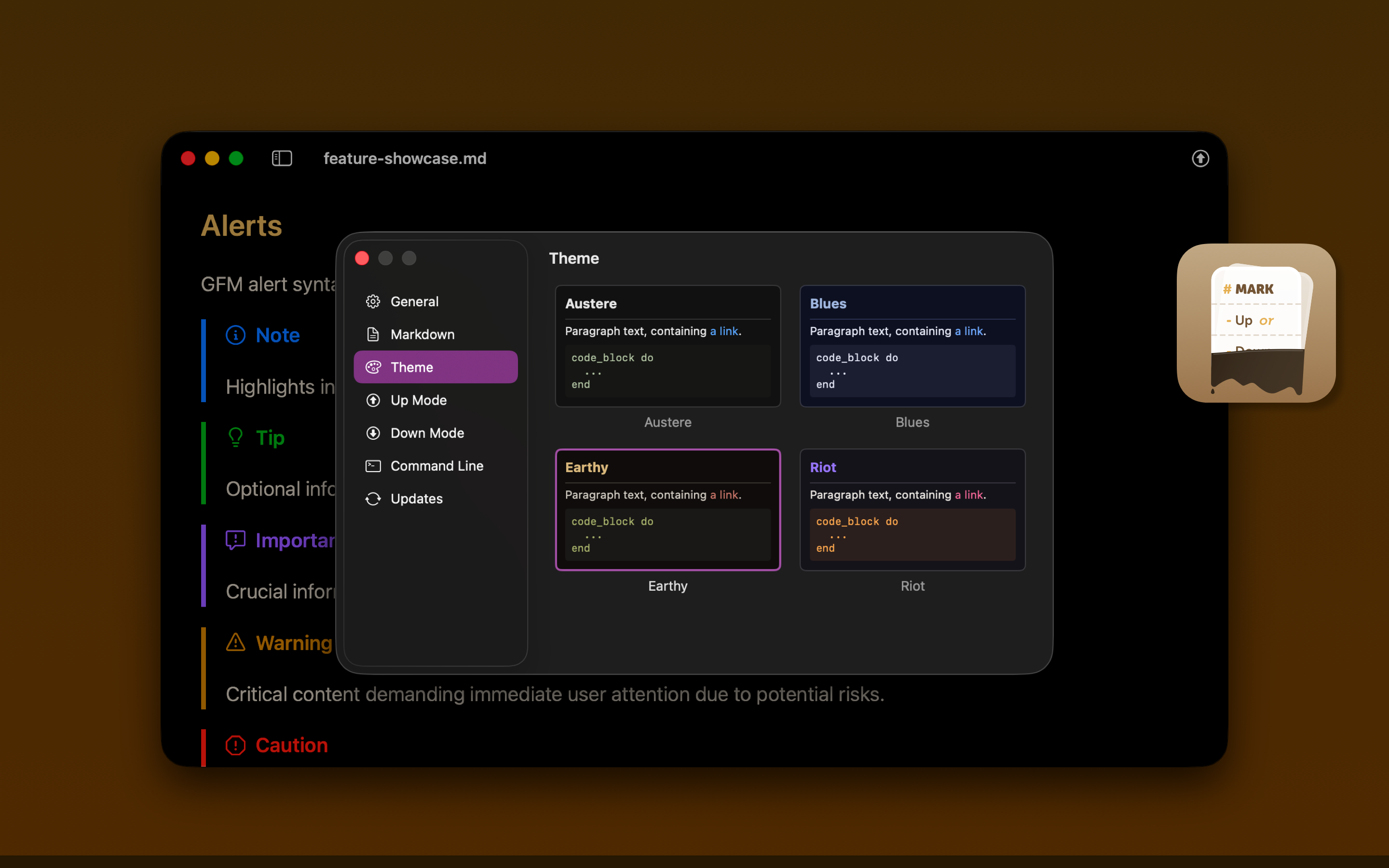
Task: Click the Note info icon in the document
Action: [x=235, y=335]
